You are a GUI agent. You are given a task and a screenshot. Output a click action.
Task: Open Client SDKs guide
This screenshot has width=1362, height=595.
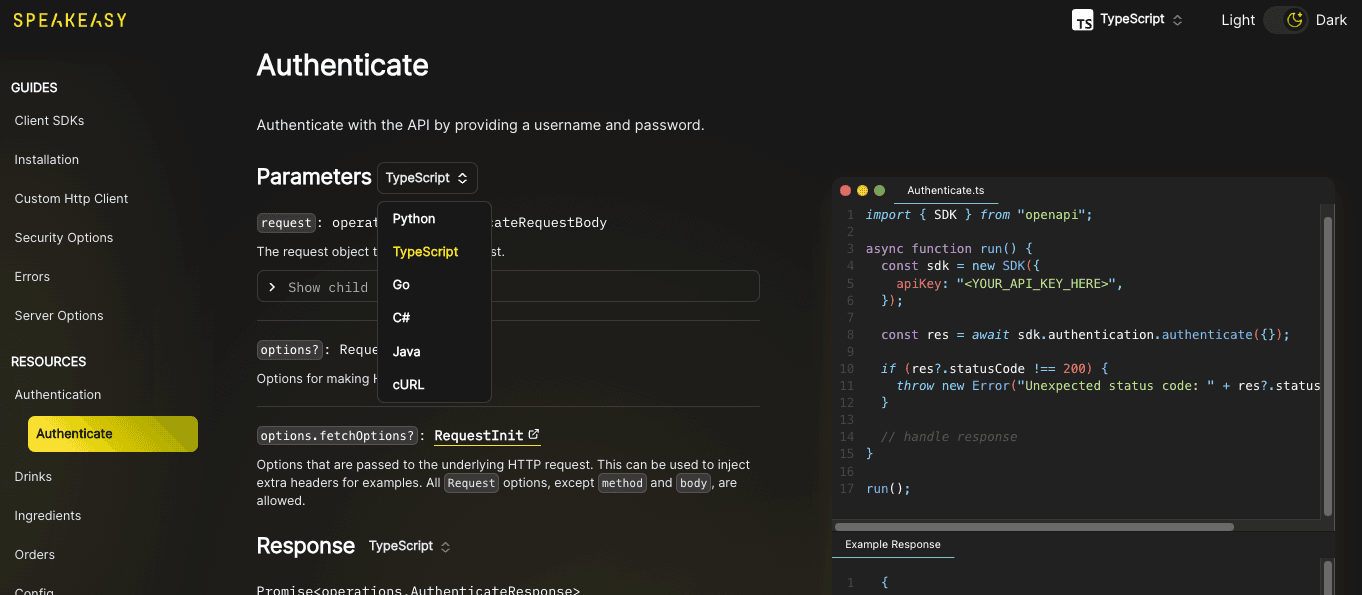tap(49, 121)
